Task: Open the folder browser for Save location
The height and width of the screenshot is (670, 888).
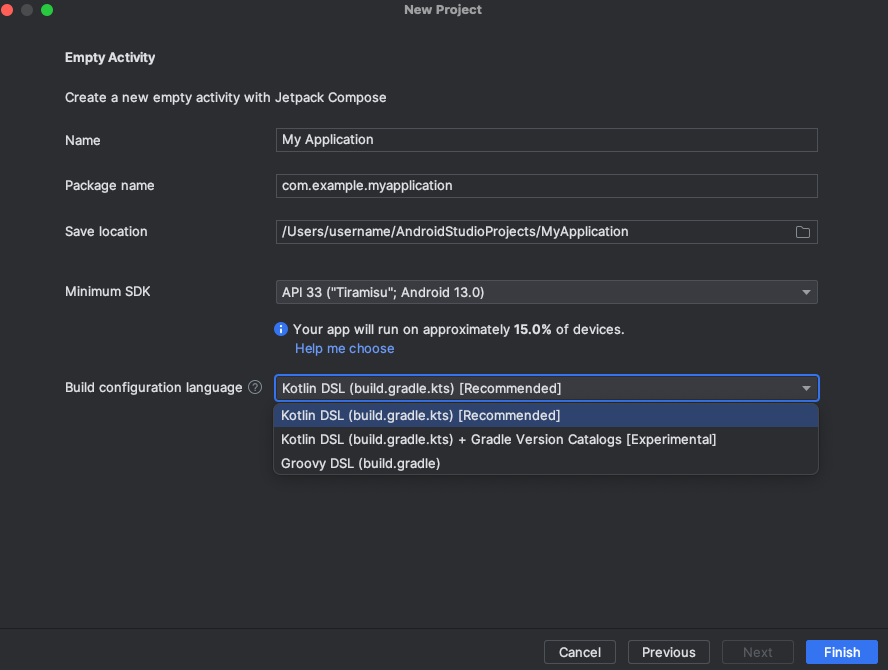Action: [803, 231]
